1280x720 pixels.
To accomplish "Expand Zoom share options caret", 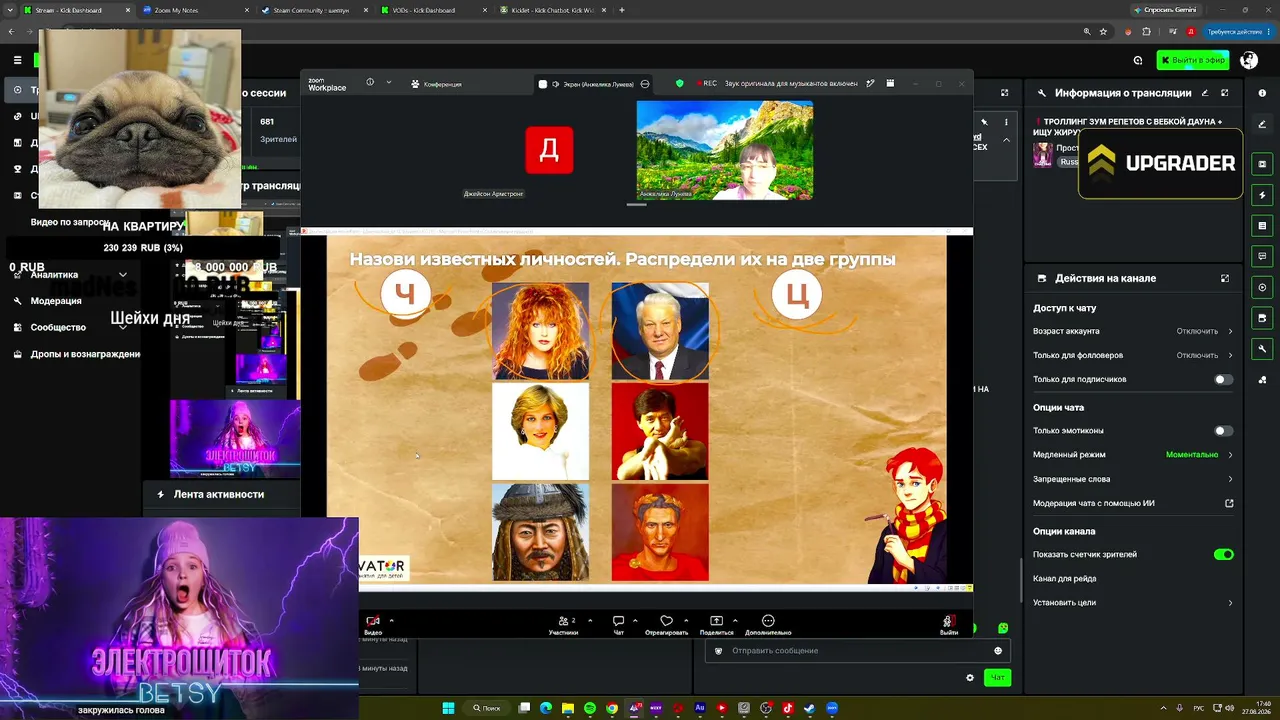I will [x=734, y=620].
